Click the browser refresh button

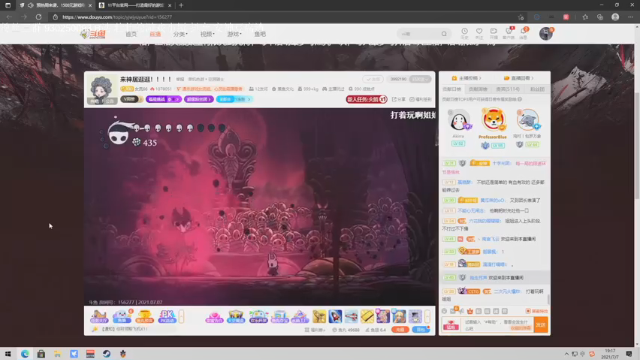click(38, 17)
